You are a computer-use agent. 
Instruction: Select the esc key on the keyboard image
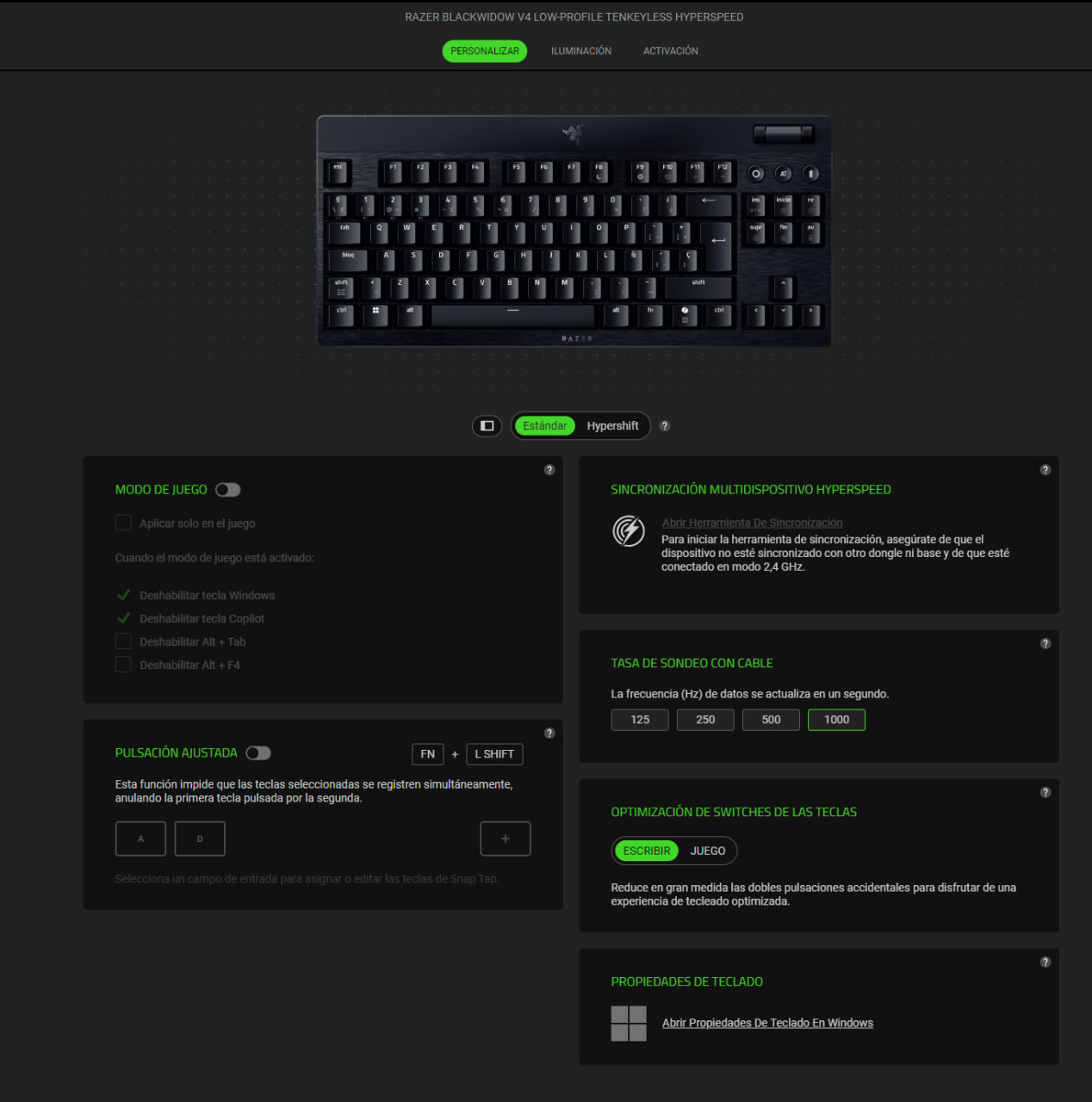point(338,172)
